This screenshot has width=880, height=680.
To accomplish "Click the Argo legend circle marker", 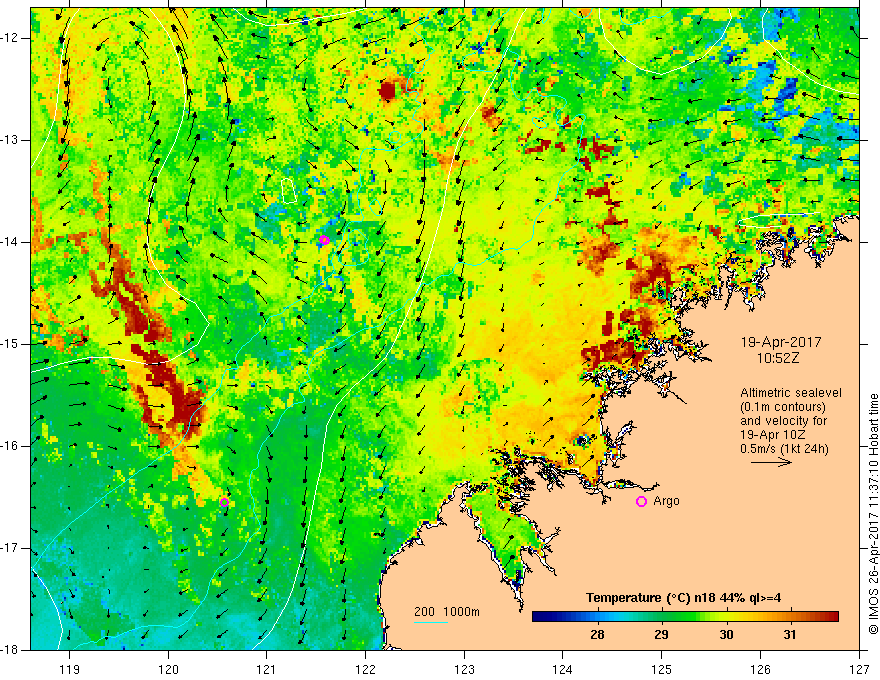I will coord(641,502).
